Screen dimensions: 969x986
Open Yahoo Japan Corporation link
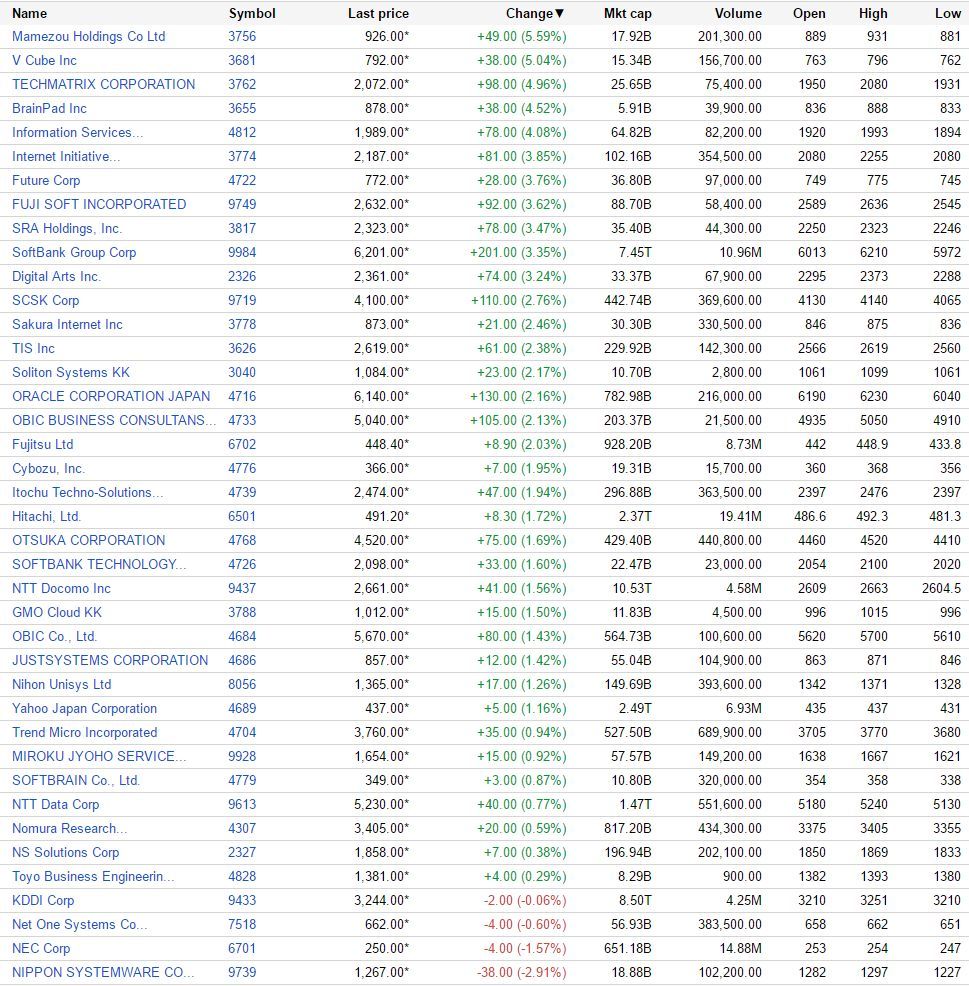click(84, 708)
